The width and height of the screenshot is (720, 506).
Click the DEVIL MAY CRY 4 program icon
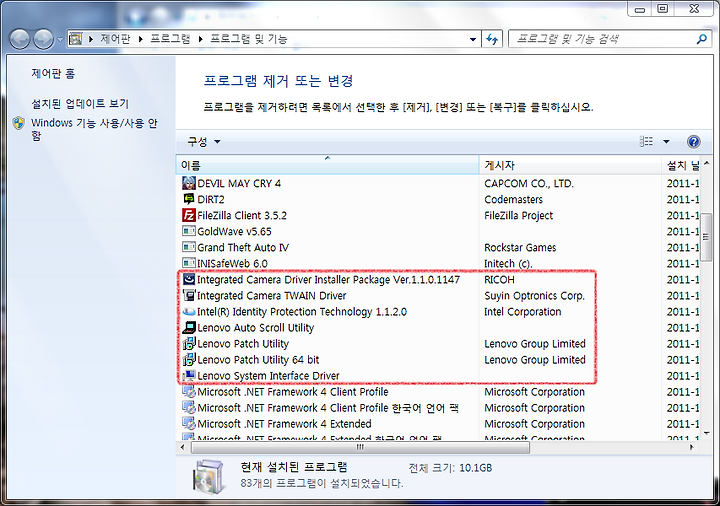pyautogui.click(x=189, y=183)
